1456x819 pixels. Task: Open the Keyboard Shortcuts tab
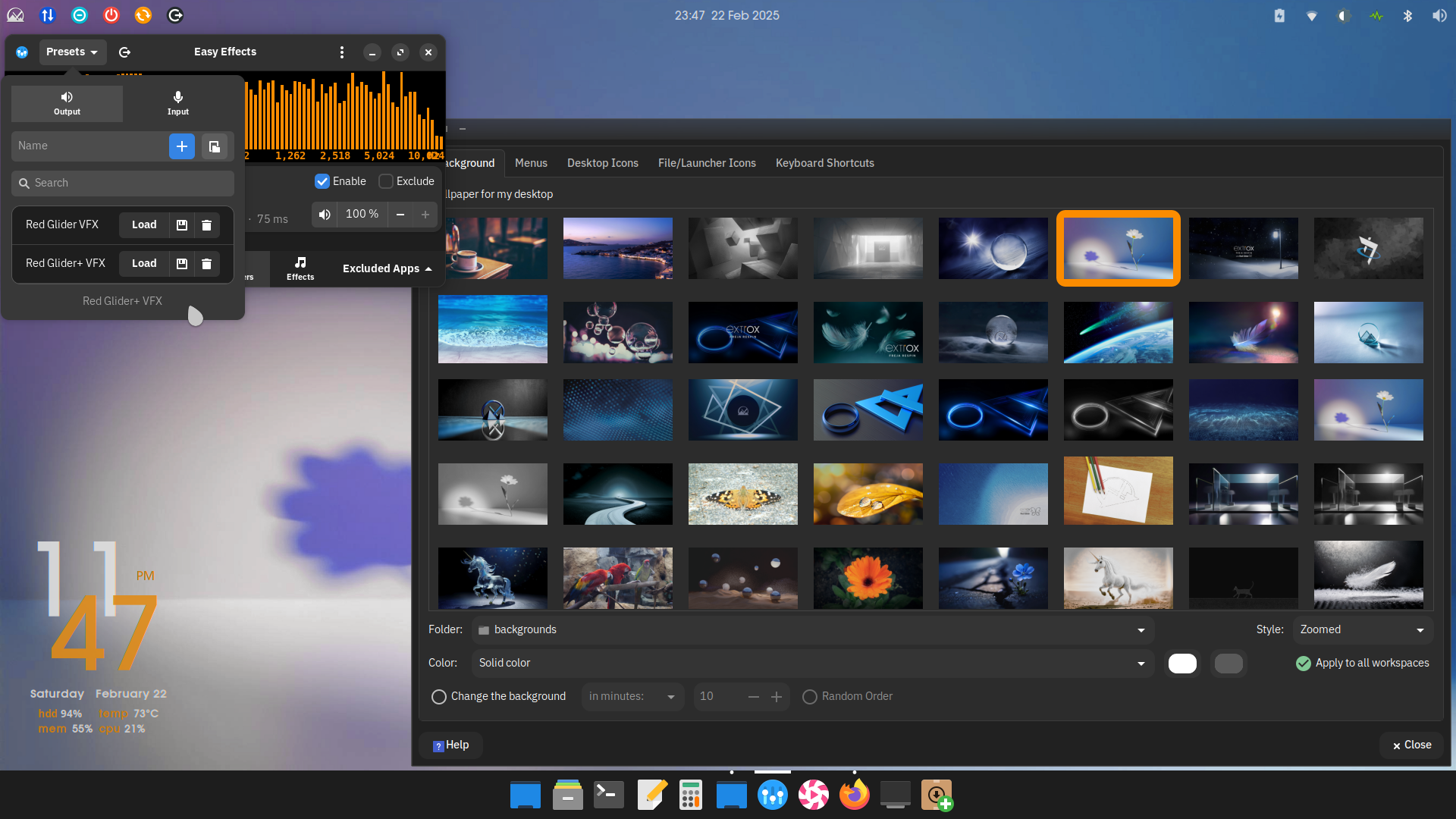(824, 163)
